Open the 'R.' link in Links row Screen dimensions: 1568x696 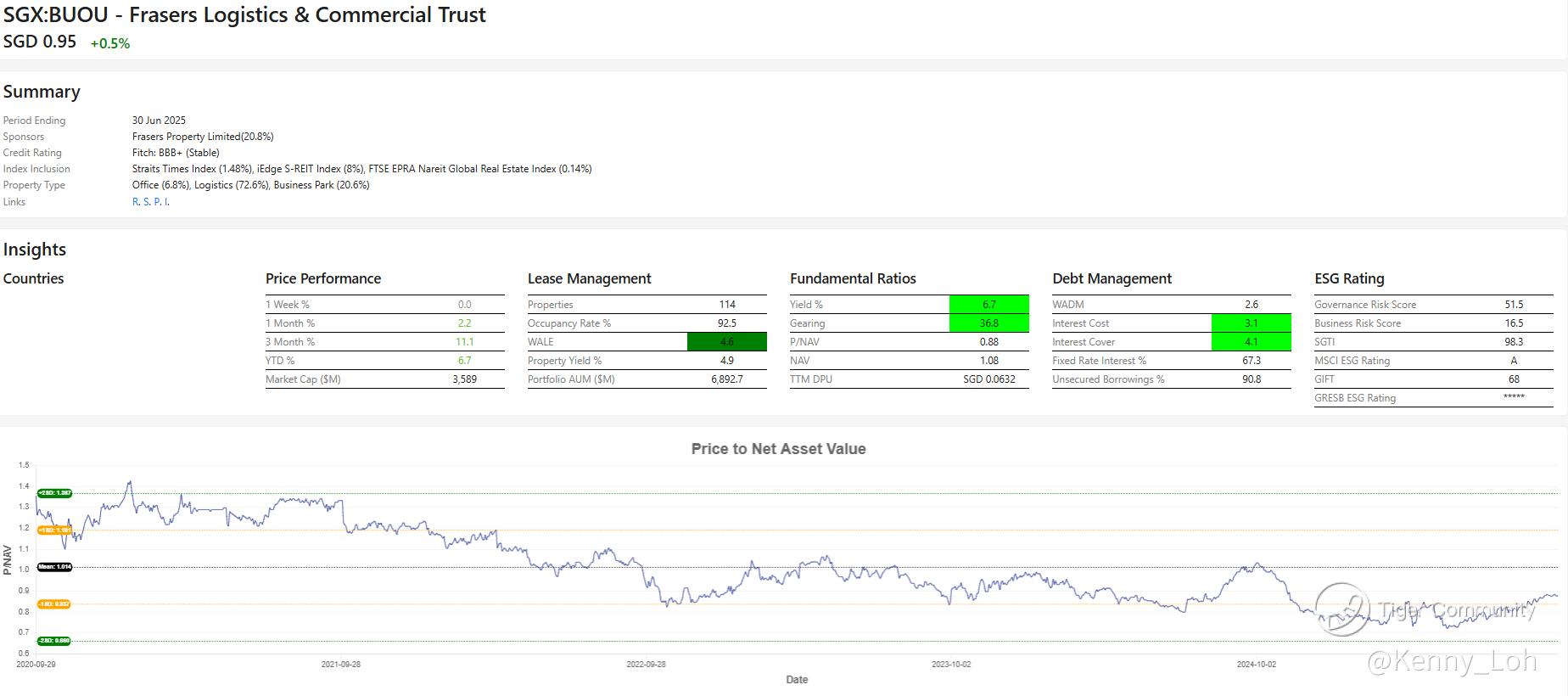pos(136,202)
